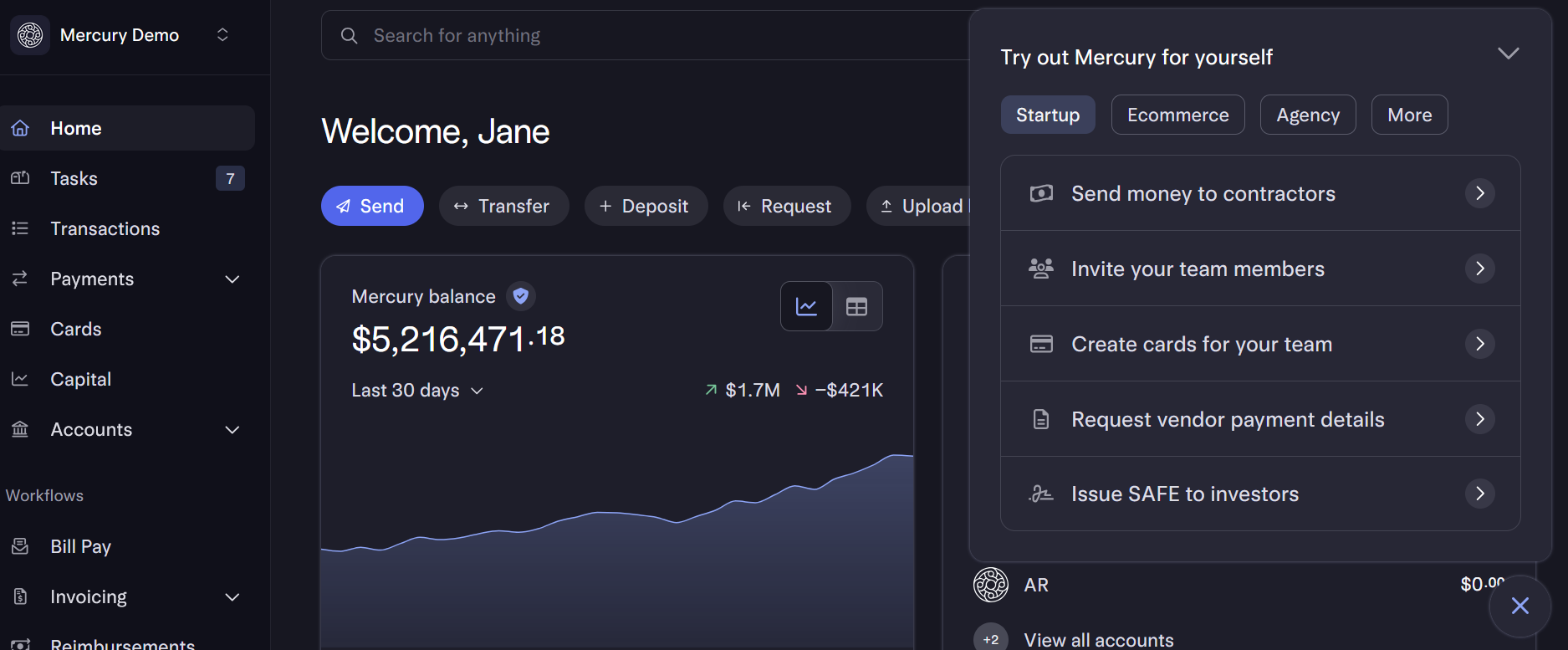Open the Mercury Demo workspace switcher arrows
1568x650 pixels.
pos(222,35)
